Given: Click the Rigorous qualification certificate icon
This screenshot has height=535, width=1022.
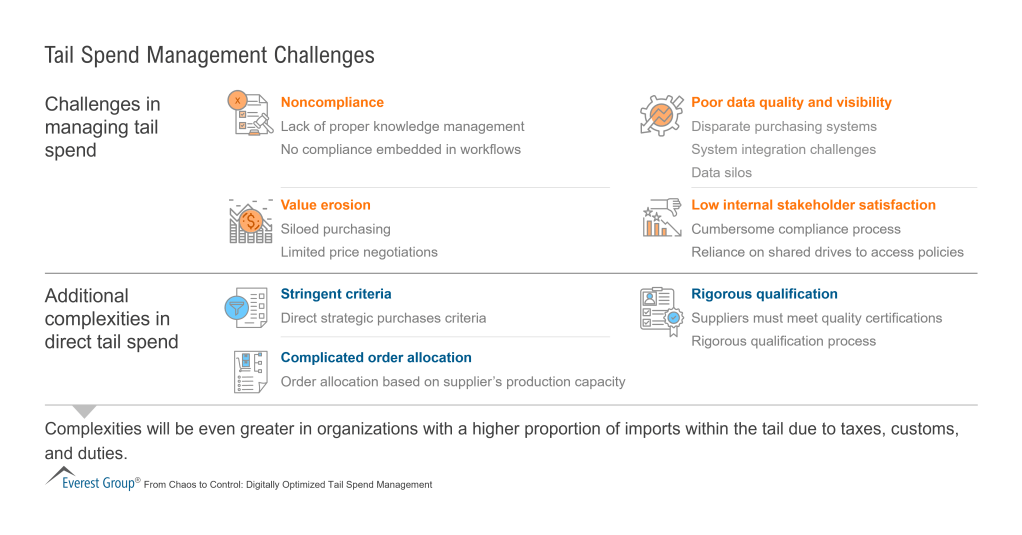Looking at the screenshot, I should coord(660,308).
